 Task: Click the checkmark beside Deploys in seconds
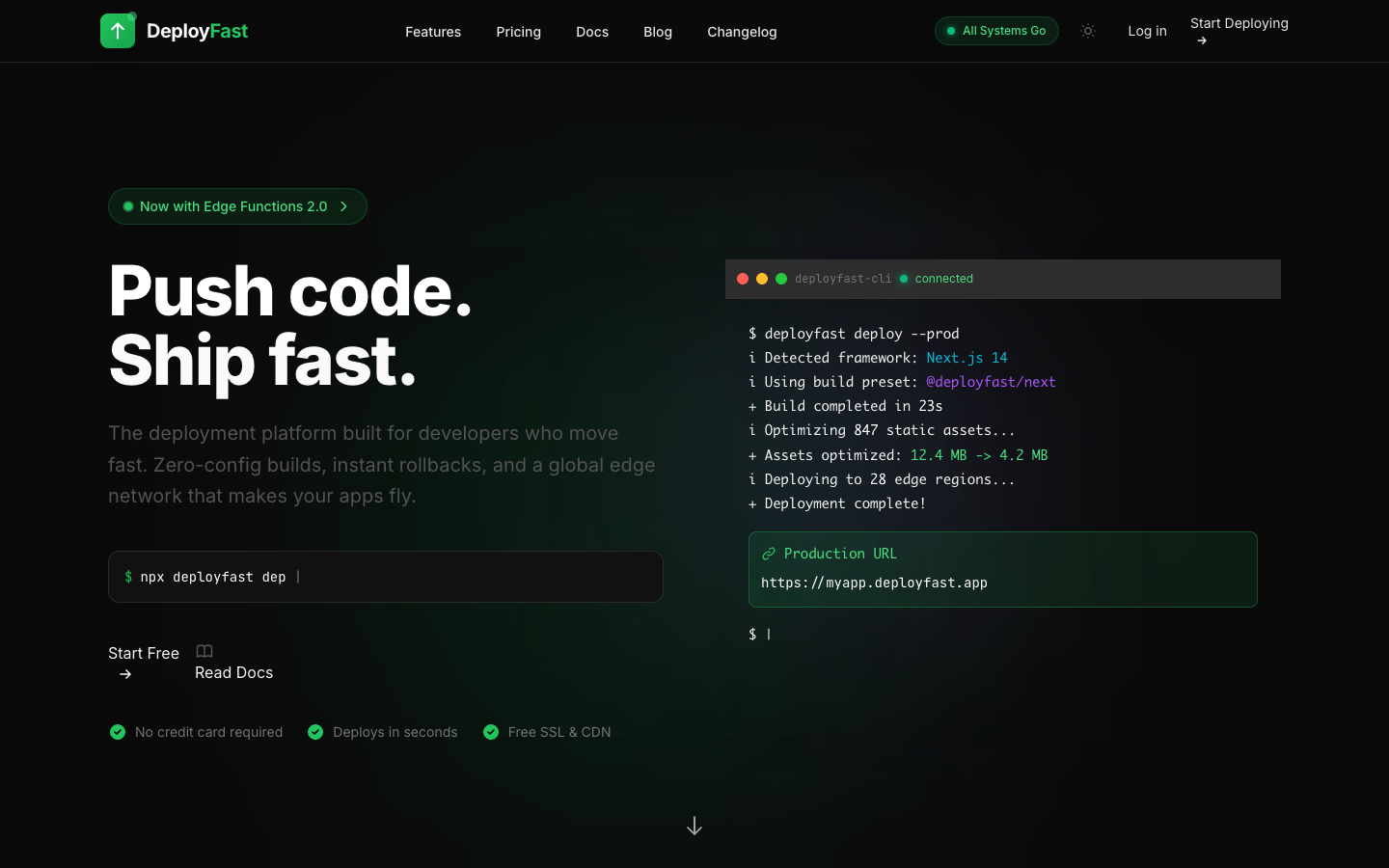tap(315, 732)
